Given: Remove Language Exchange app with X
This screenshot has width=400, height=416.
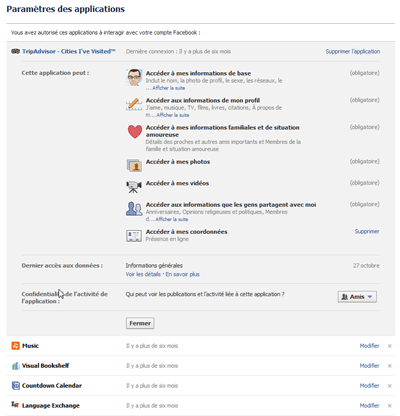Looking at the screenshot, I should tap(389, 406).
